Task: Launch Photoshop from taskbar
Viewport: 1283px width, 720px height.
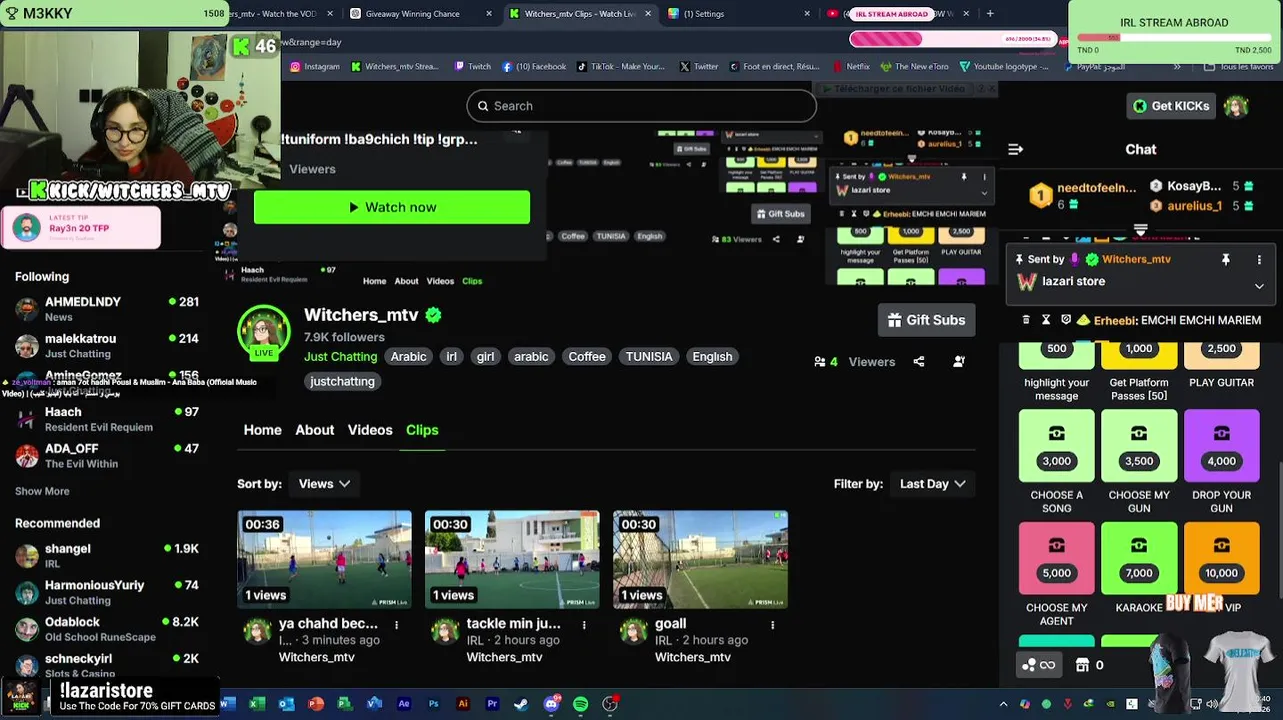Action: (x=433, y=704)
